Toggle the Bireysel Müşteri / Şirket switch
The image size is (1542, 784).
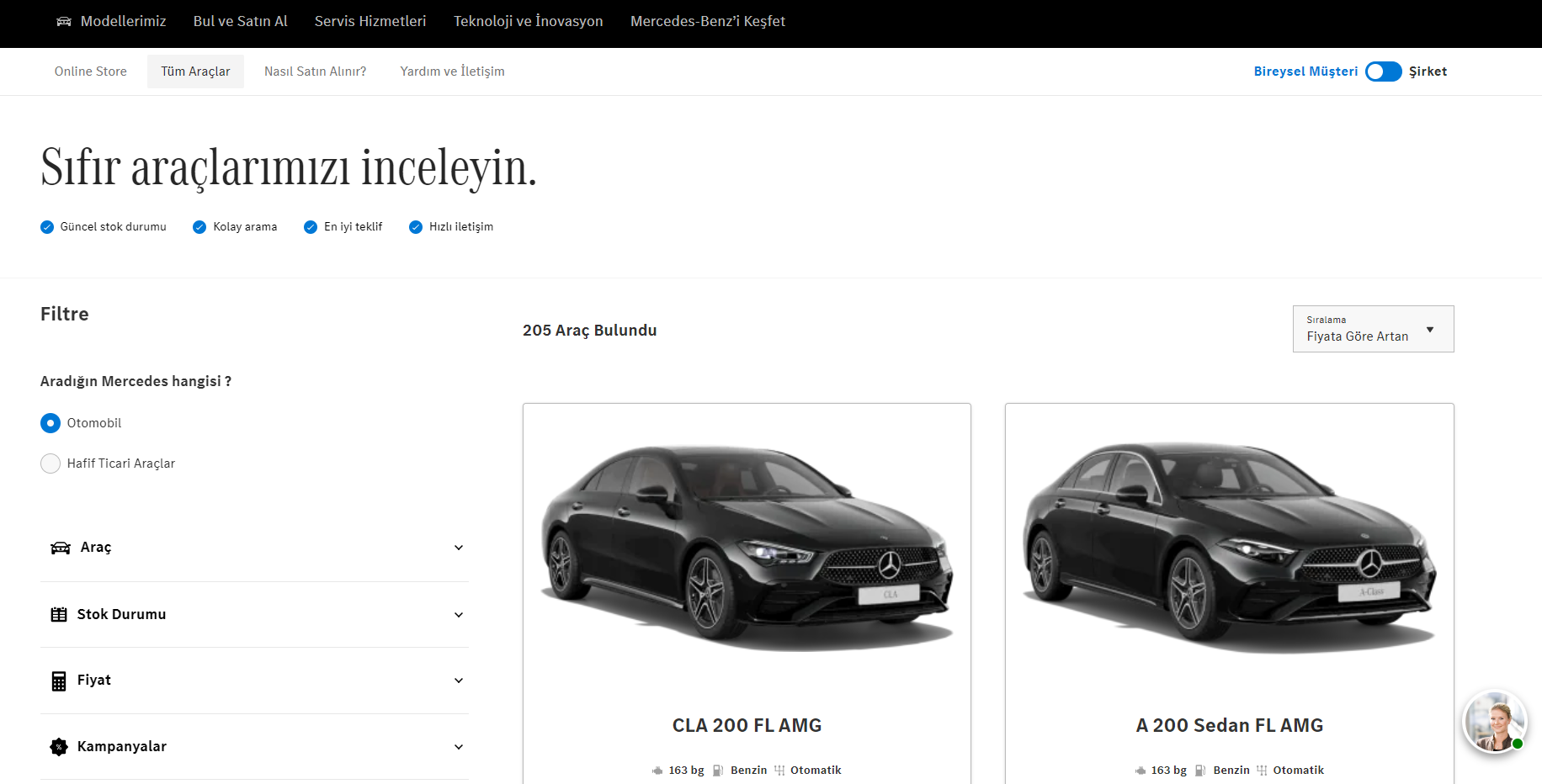(x=1384, y=72)
